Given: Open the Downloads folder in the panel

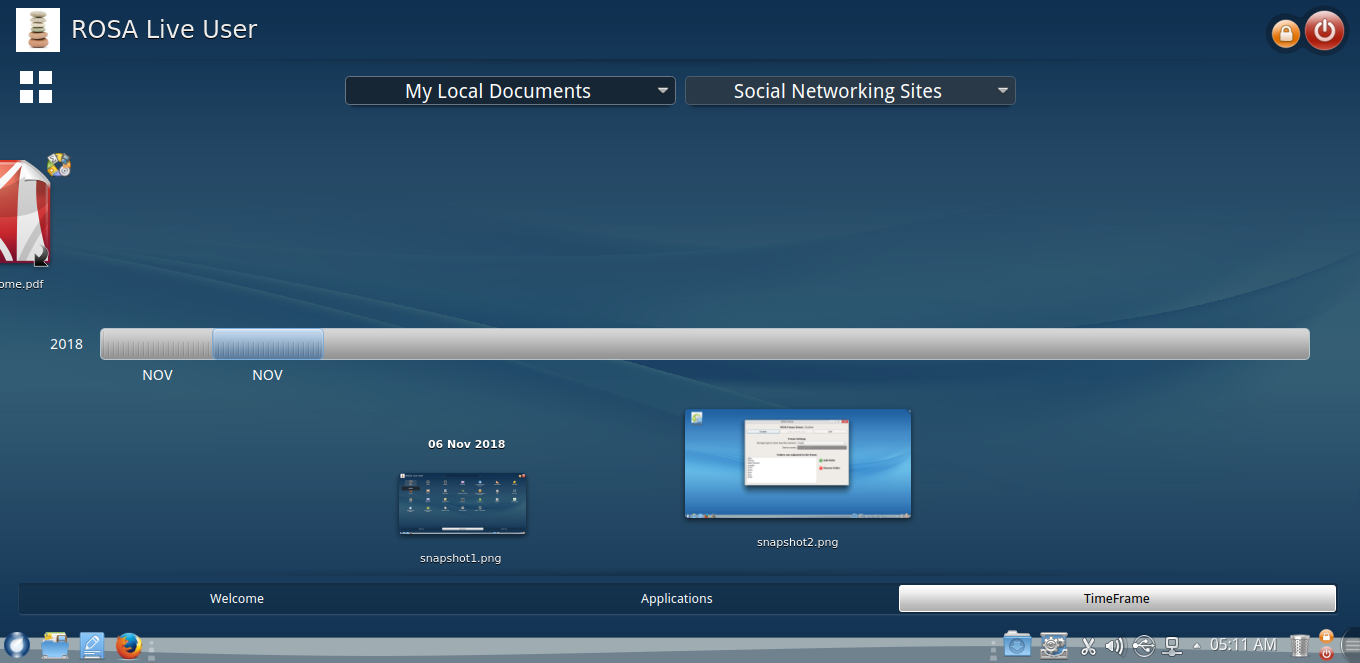Looking at the screenshot, I should (x=1017, y=646).
